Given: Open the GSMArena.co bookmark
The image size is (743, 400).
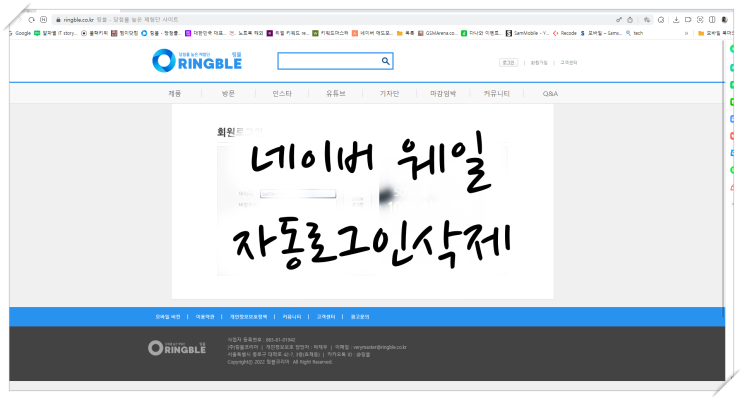Looking at the screenshot, I should click(x=437, y=33).
